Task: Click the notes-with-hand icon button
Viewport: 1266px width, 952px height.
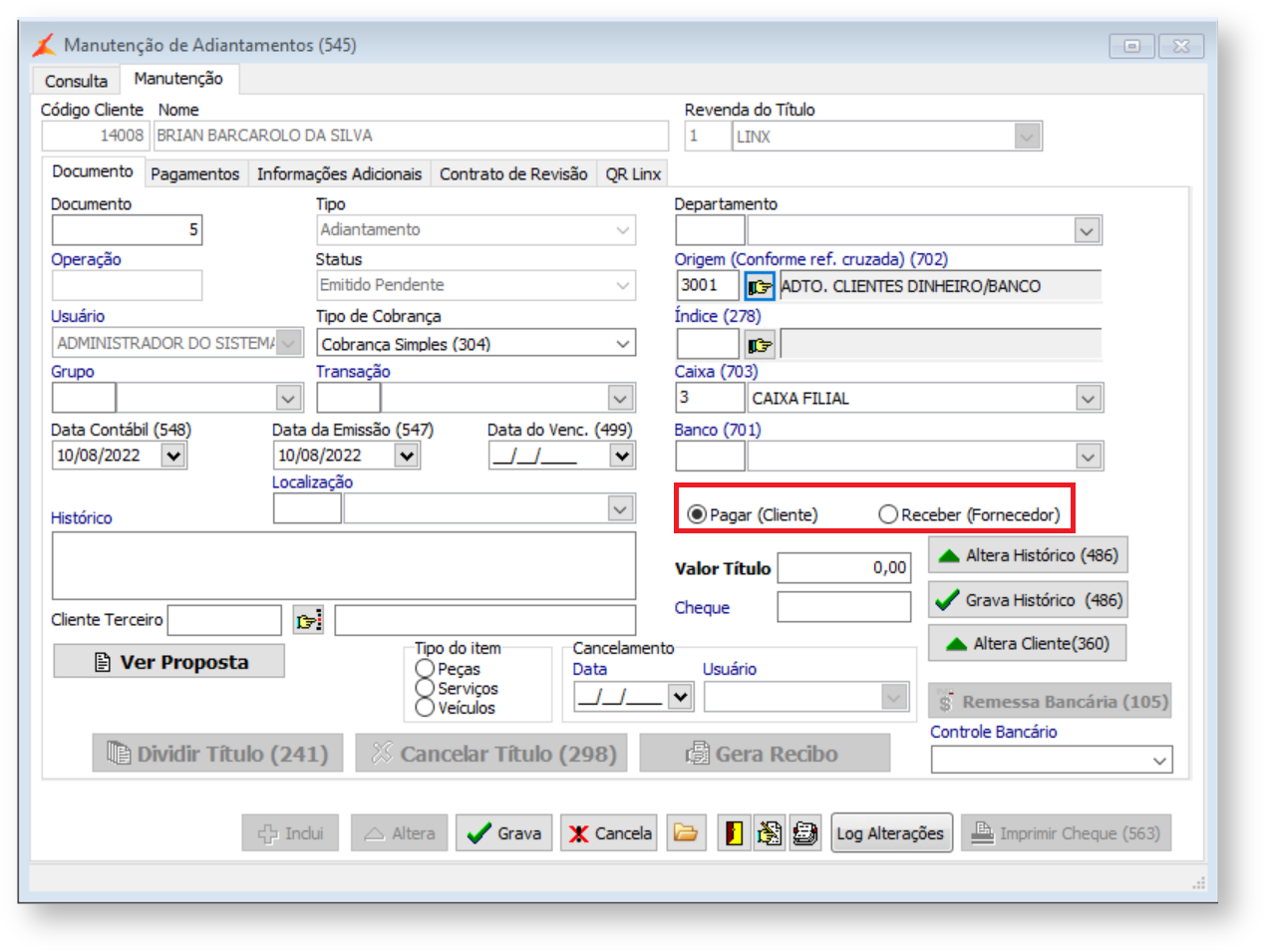Action: [x=770, y=832]
